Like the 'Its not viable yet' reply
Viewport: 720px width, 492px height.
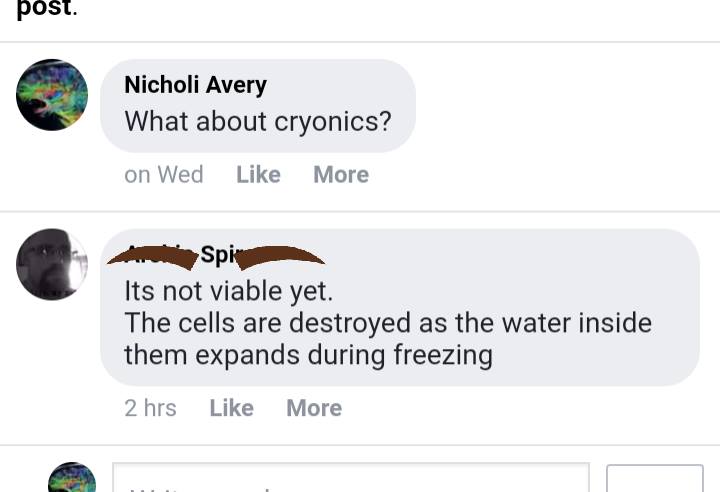pyautogui.click(x=231, y=408)
